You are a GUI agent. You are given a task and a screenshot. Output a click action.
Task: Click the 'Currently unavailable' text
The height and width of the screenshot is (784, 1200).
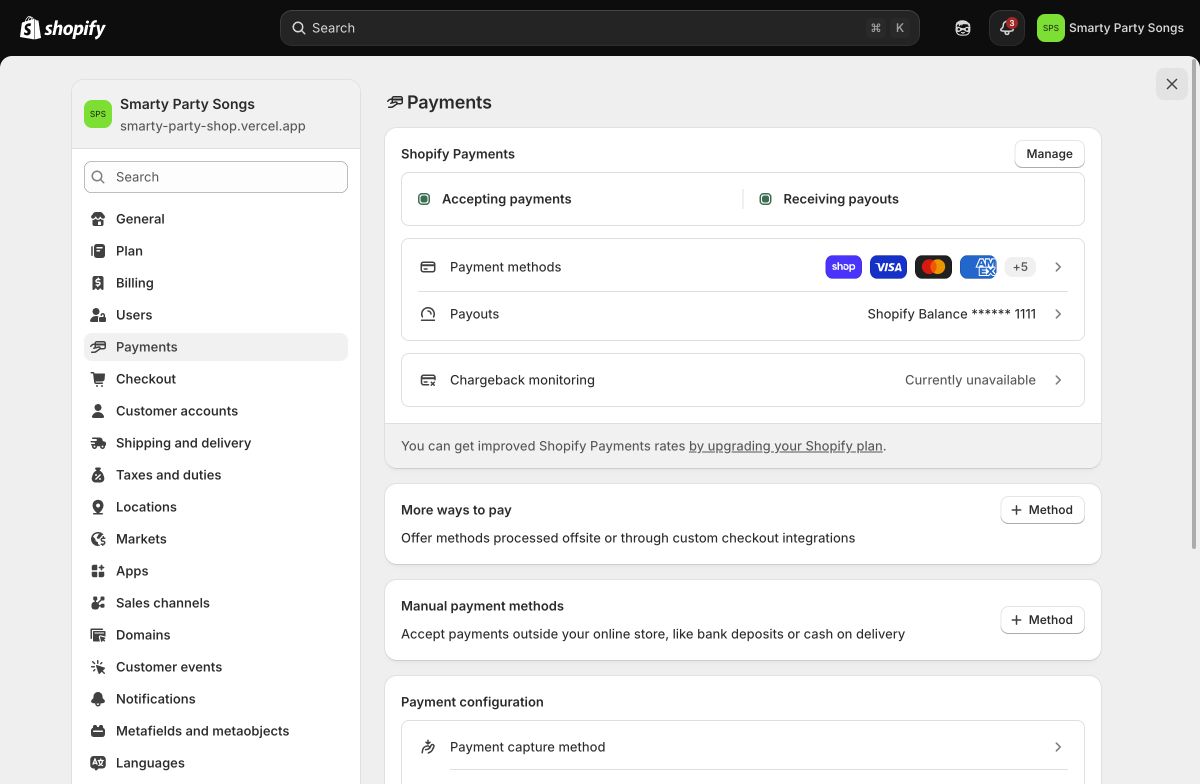click(x=970, y=380)
